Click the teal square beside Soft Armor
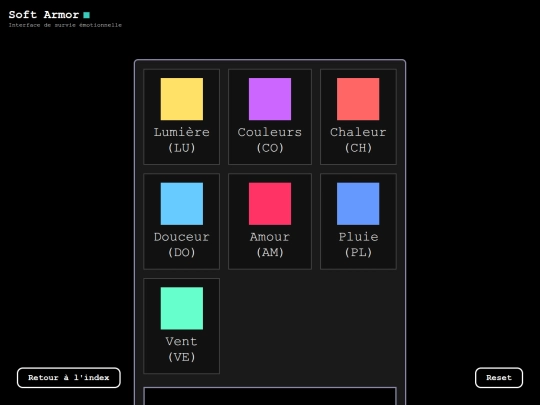This screenshot has width=540, height=405. (86, 15)
